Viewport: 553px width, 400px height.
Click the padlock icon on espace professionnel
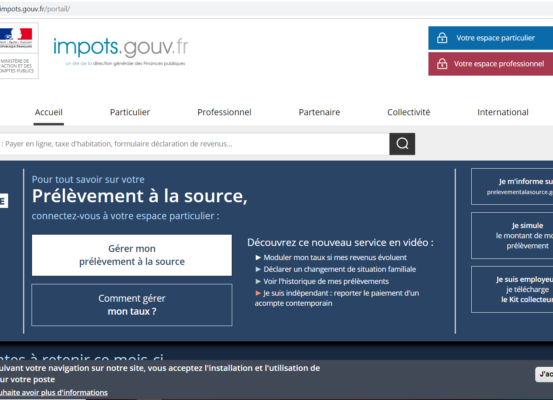(x=442, y=63)
